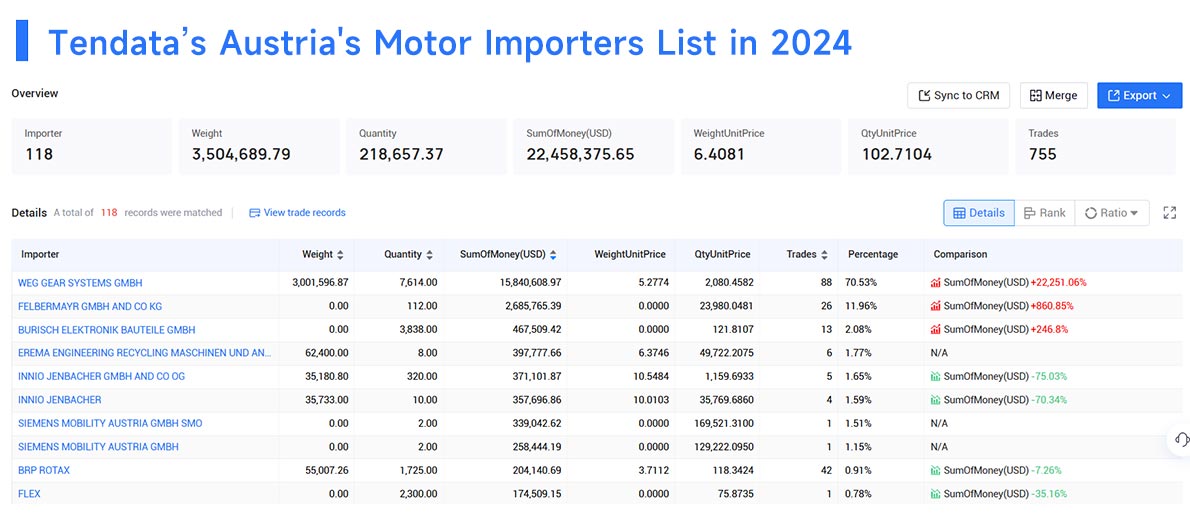The image size is (1190, 518).
Task: Click comparison chart icon for INNIO JENBACHER GMBH
Action: (936, 377)
